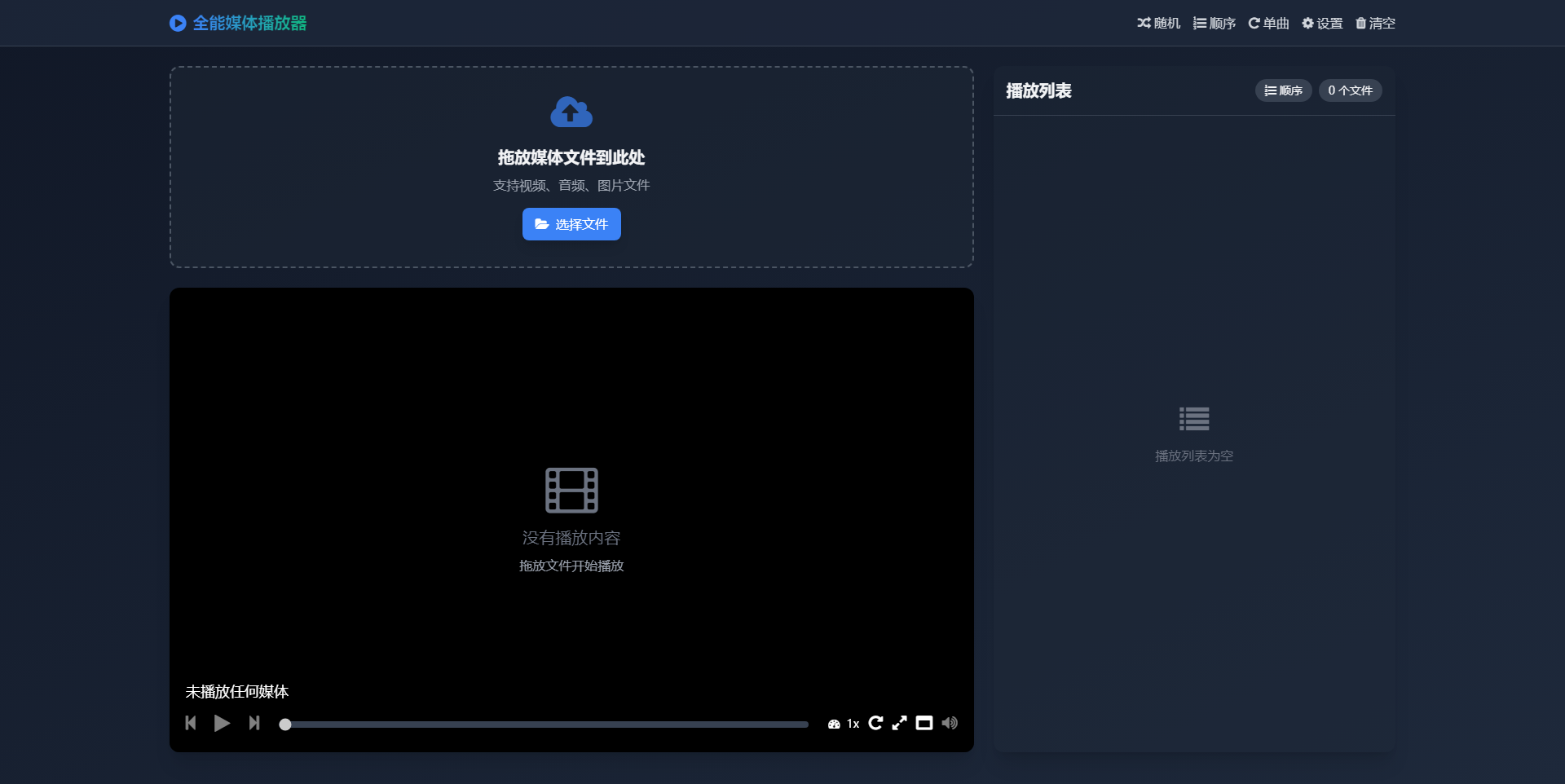Select 顺序 sequential mode in top bar
The image size is (1565, 784).
(1214, 24)
